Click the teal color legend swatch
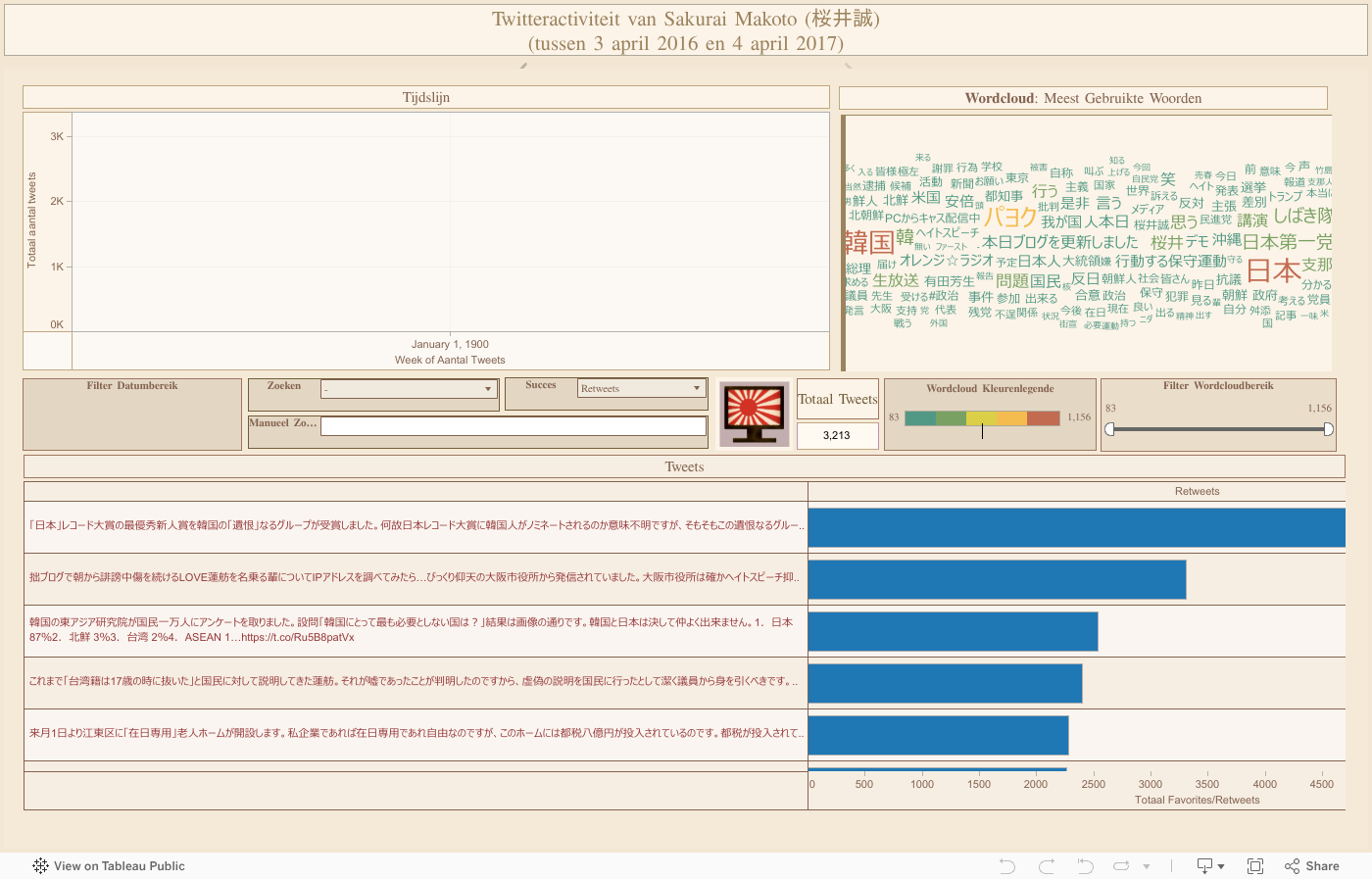 point(920,418)
